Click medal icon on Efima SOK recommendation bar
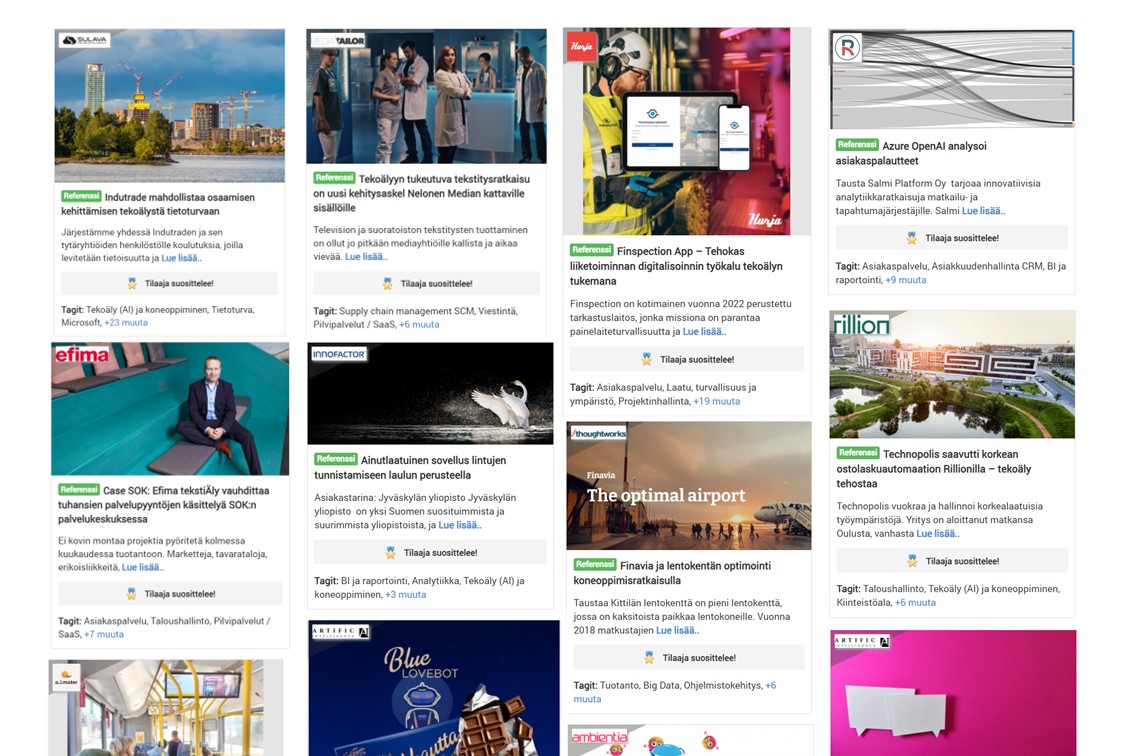1134x756 pixels. tap(132, 594)
